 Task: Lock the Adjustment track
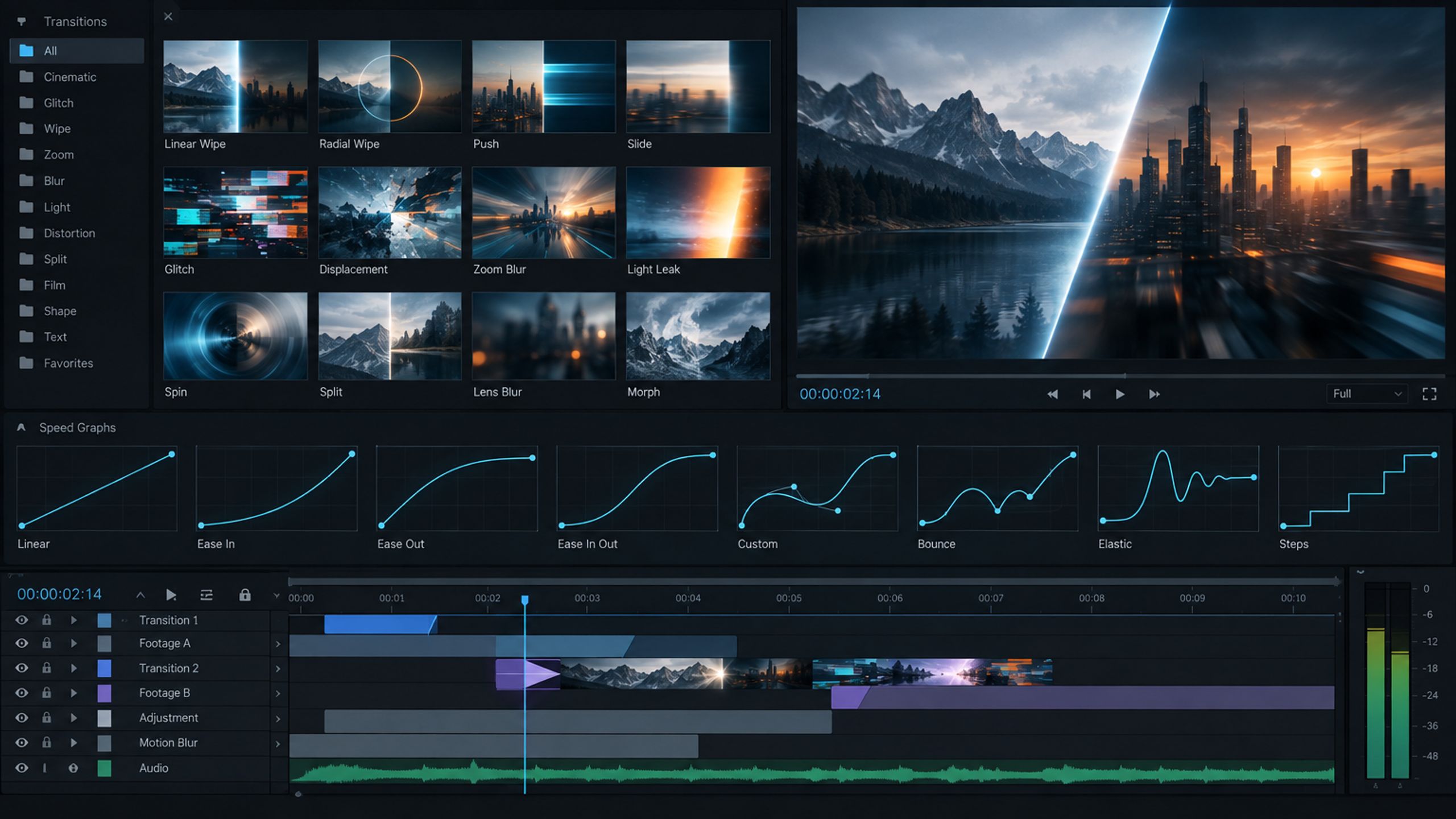(x=47, y=717)
